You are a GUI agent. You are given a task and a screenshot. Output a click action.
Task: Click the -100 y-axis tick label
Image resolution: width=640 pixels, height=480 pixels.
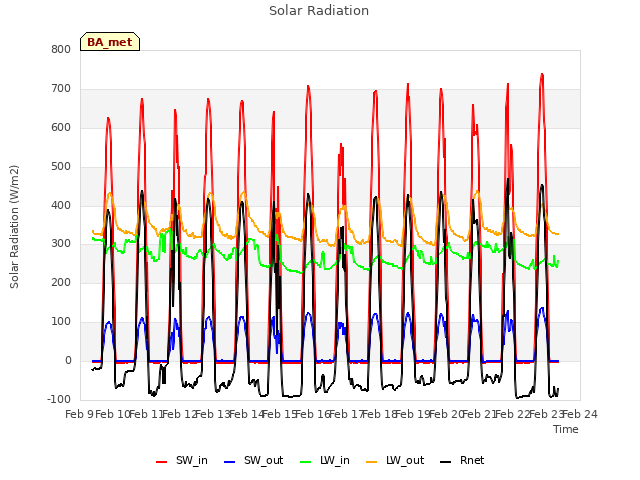[x=59, y=399]
